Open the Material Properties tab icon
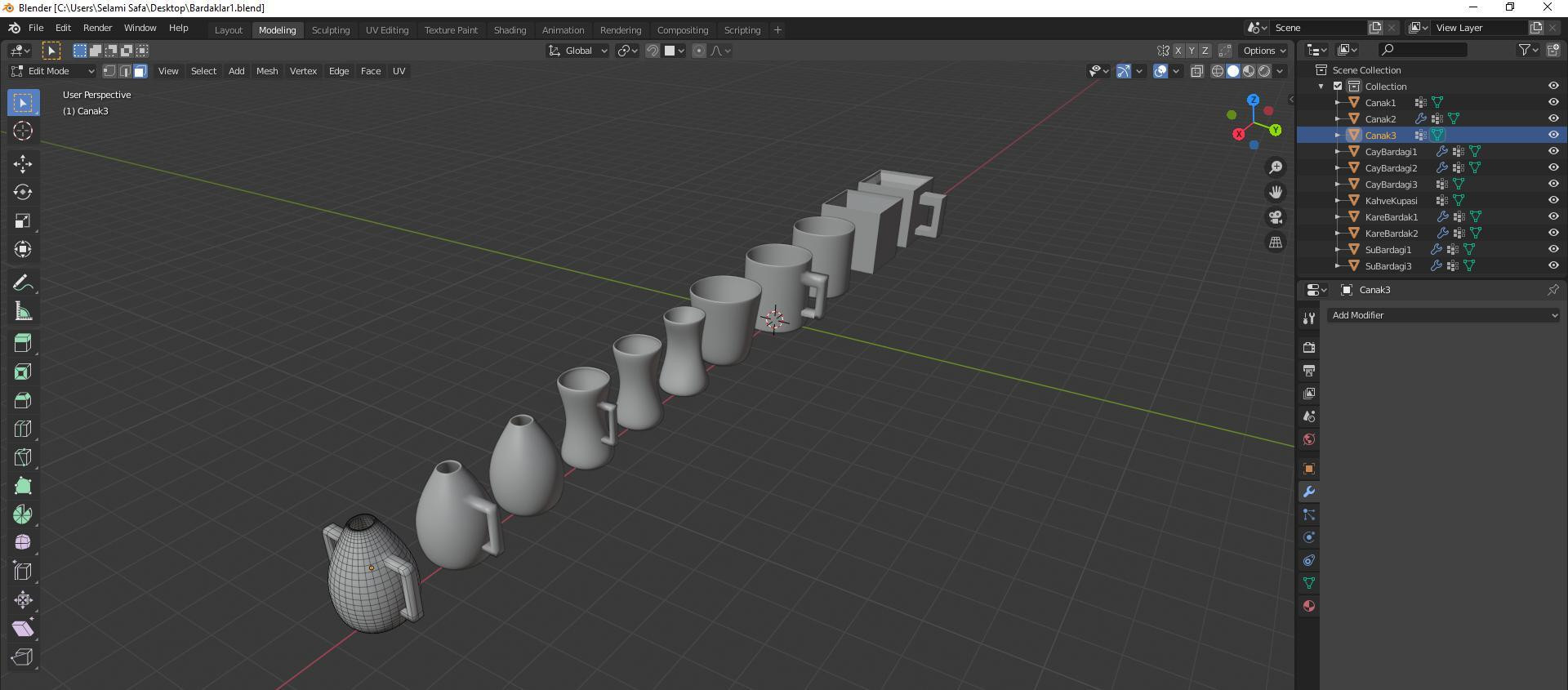This screenshot has height=690, width=1568. point(1309,606)
